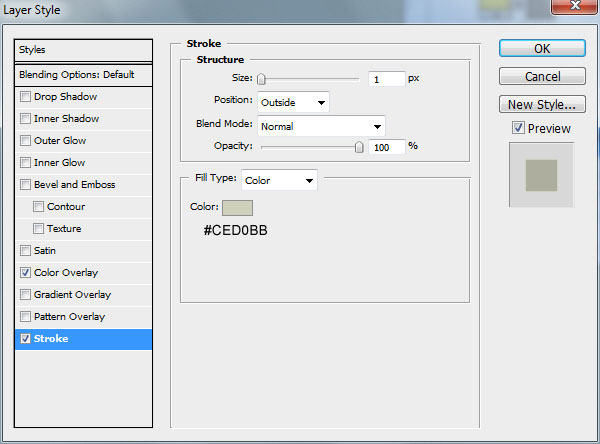Select the Inner Glow label
The height and width of the screenshot is (444, 600).
(60, 163)
